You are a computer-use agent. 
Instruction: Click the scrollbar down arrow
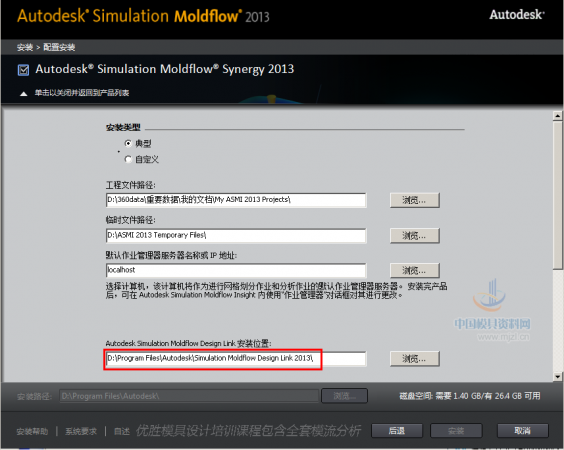tap(558, 377)
